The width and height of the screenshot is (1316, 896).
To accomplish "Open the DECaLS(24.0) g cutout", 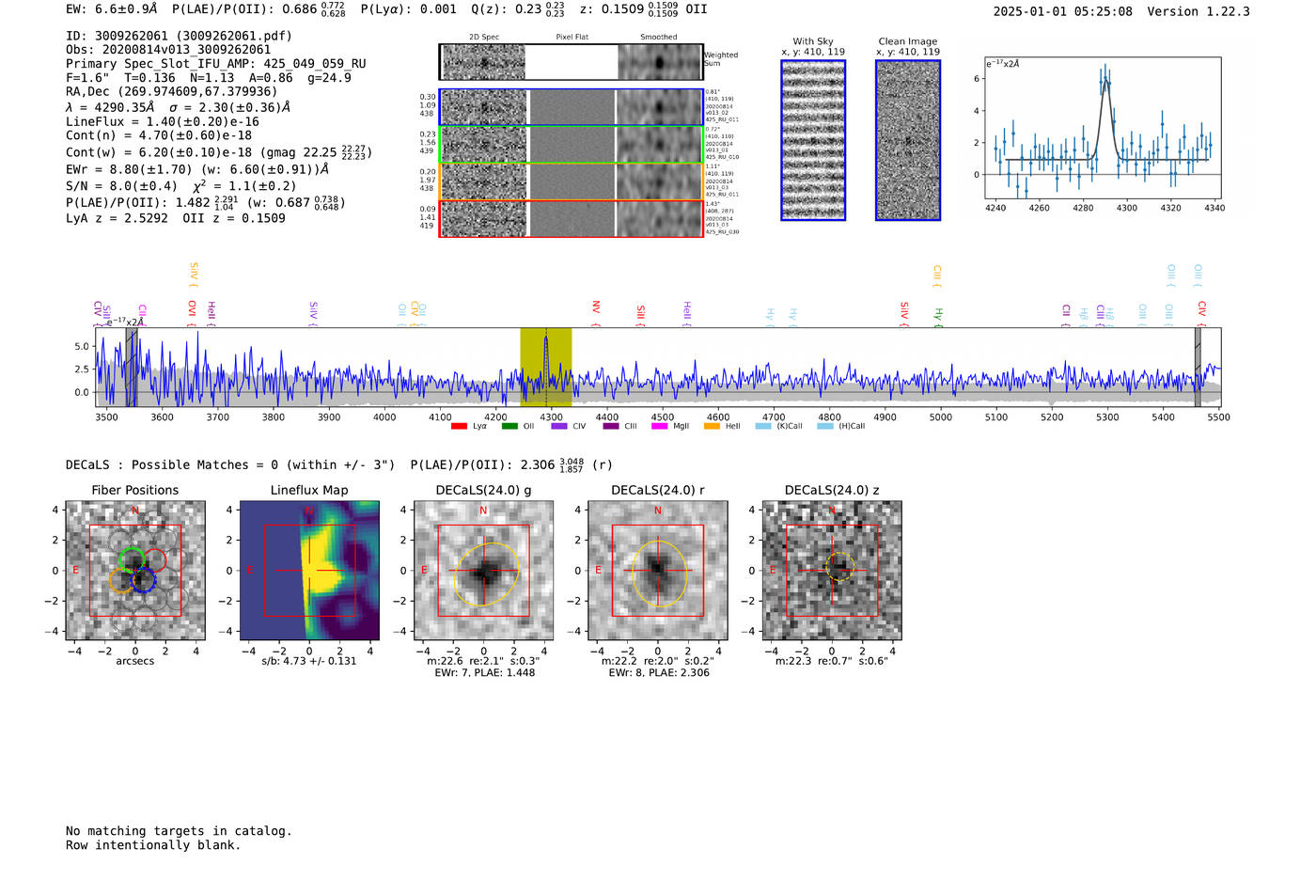I will [x=484, y=571].
